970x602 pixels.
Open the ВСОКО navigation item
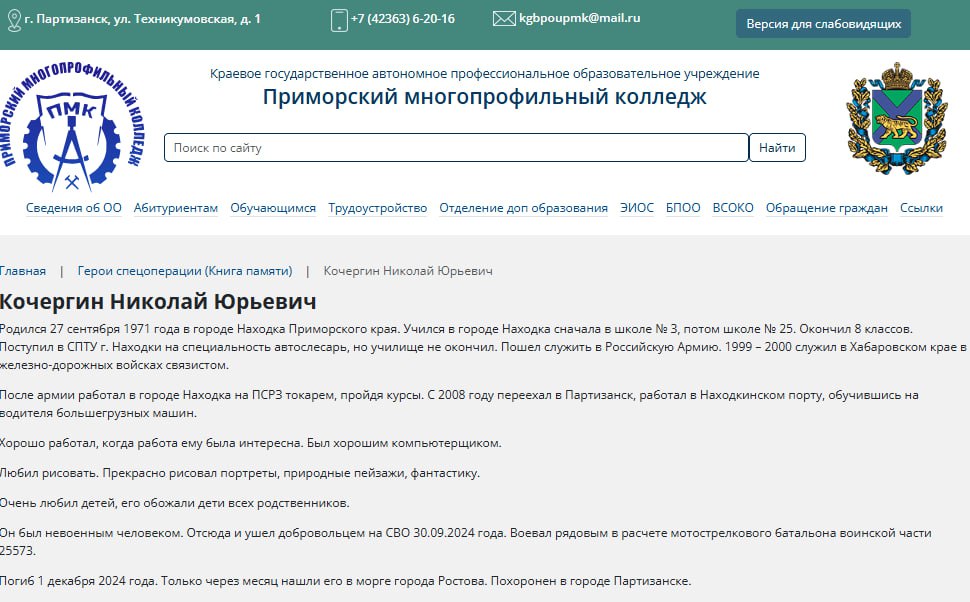click(733, 208)
